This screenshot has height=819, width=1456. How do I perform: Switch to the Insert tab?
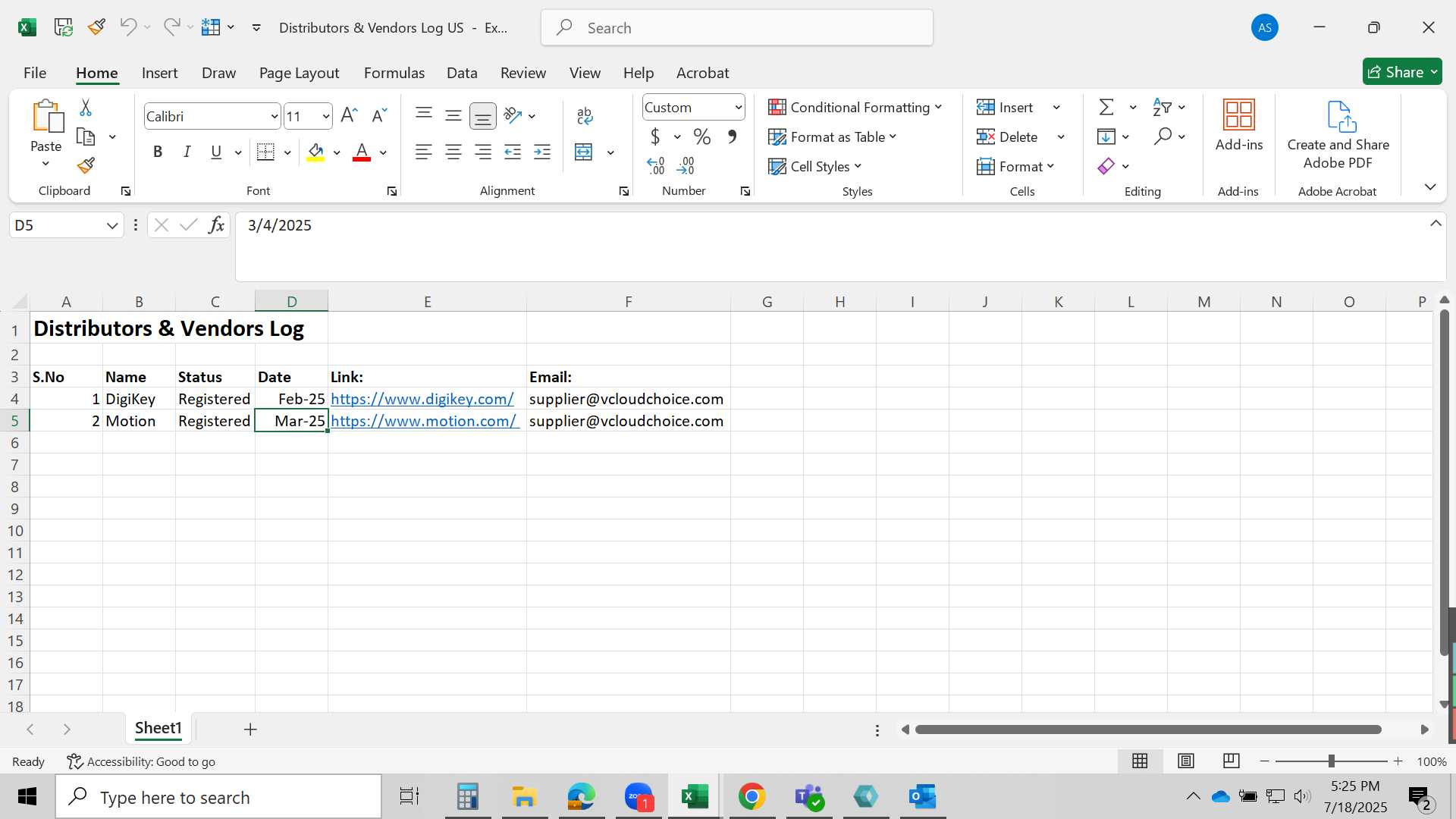159,73
